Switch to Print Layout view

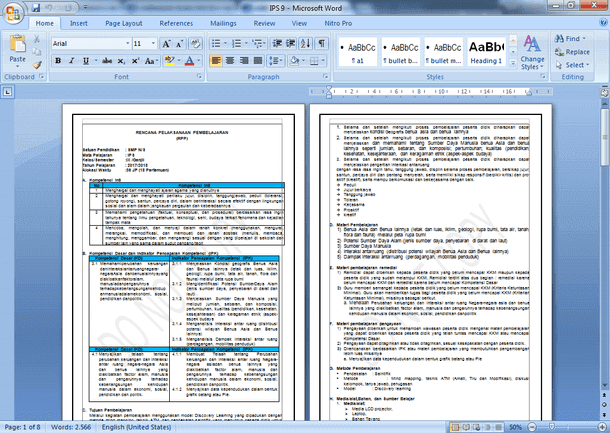point(455,427)
